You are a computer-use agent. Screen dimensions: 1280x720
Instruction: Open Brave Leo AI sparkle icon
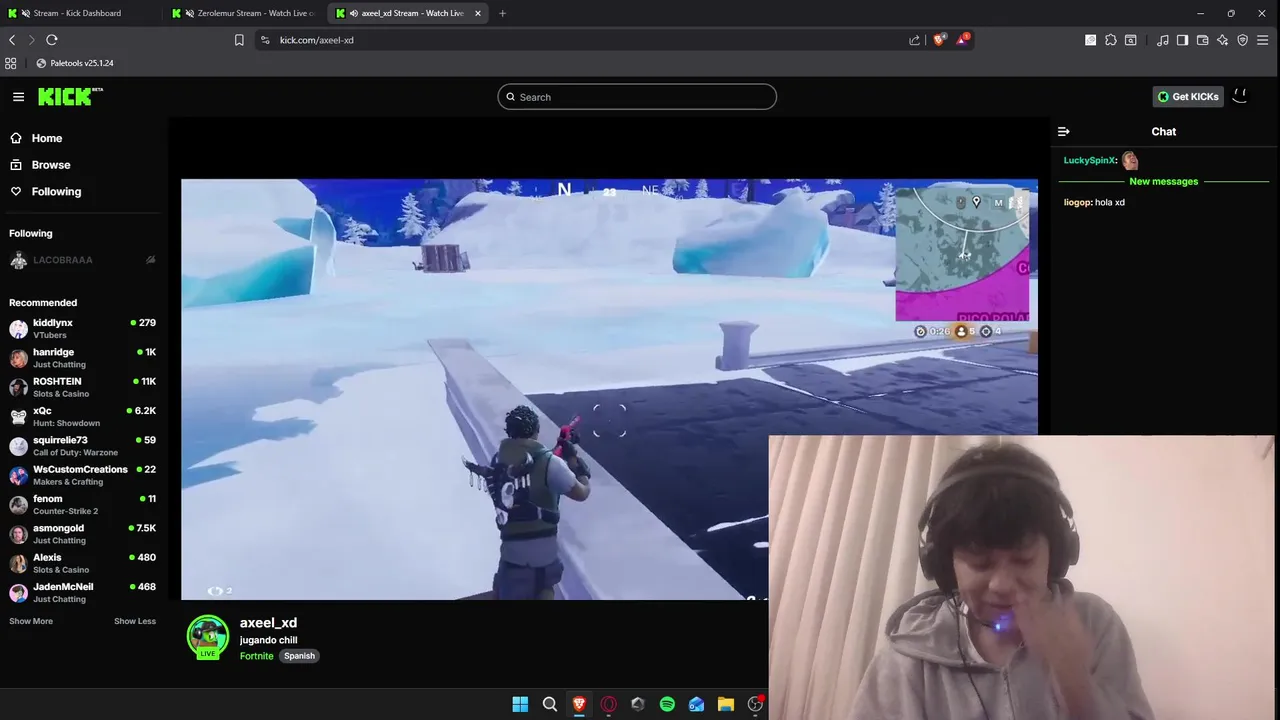click(x=1223, y=40)
